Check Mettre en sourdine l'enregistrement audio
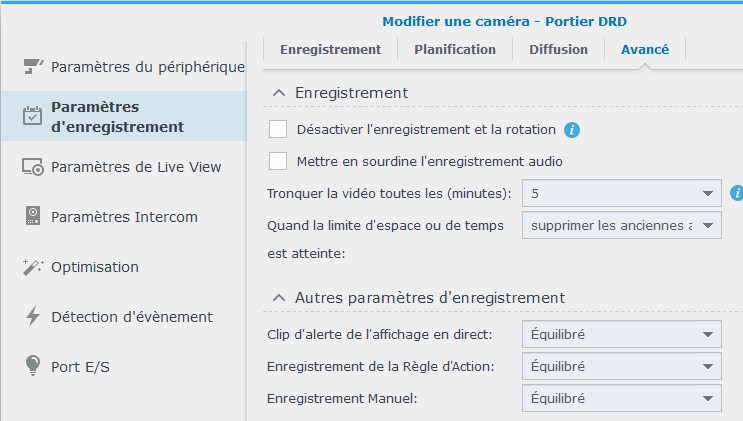Screen dimensions: 743x421 tap(278, 160)
